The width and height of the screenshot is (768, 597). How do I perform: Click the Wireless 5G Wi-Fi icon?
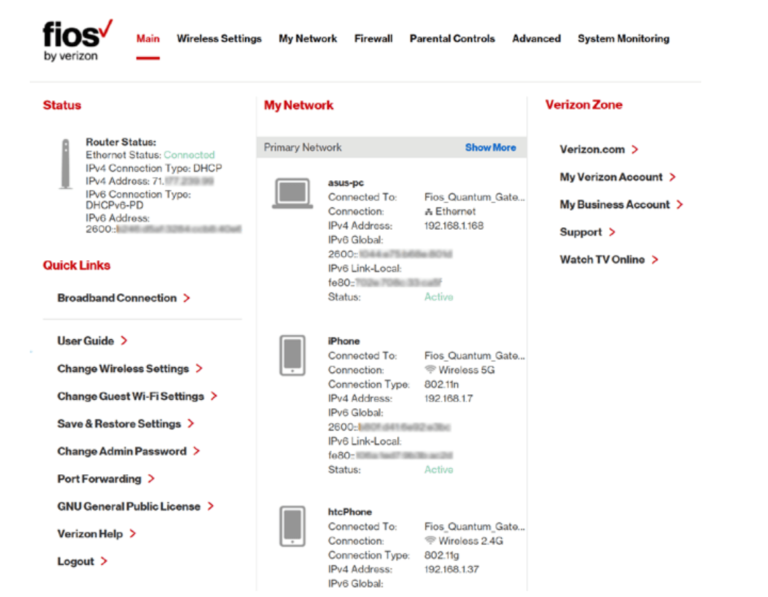[x=430, y=369]
